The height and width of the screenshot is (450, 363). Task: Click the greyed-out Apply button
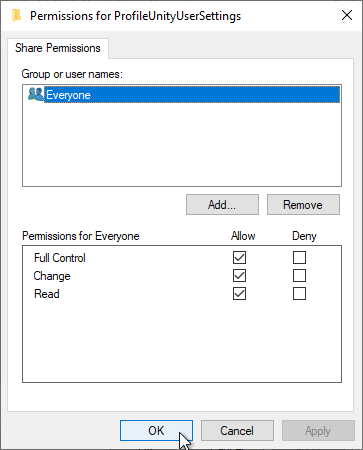[318, 431]
